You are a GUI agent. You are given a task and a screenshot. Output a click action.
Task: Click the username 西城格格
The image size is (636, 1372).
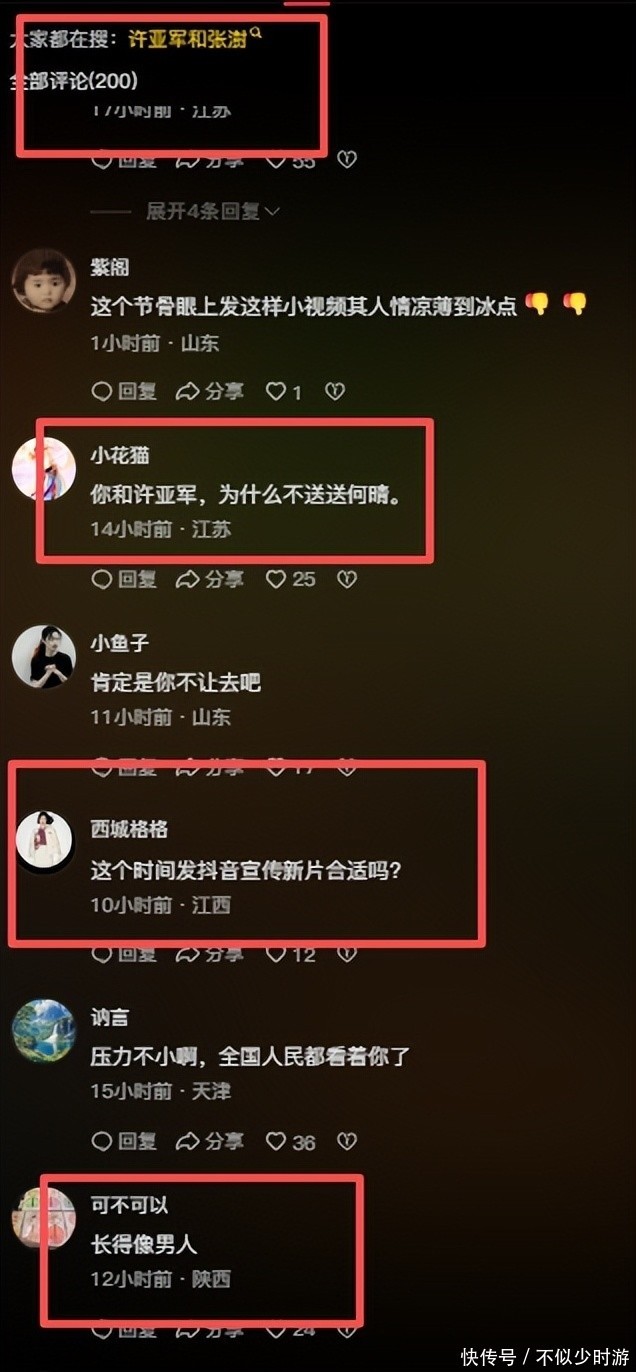[x=130, y=829]
